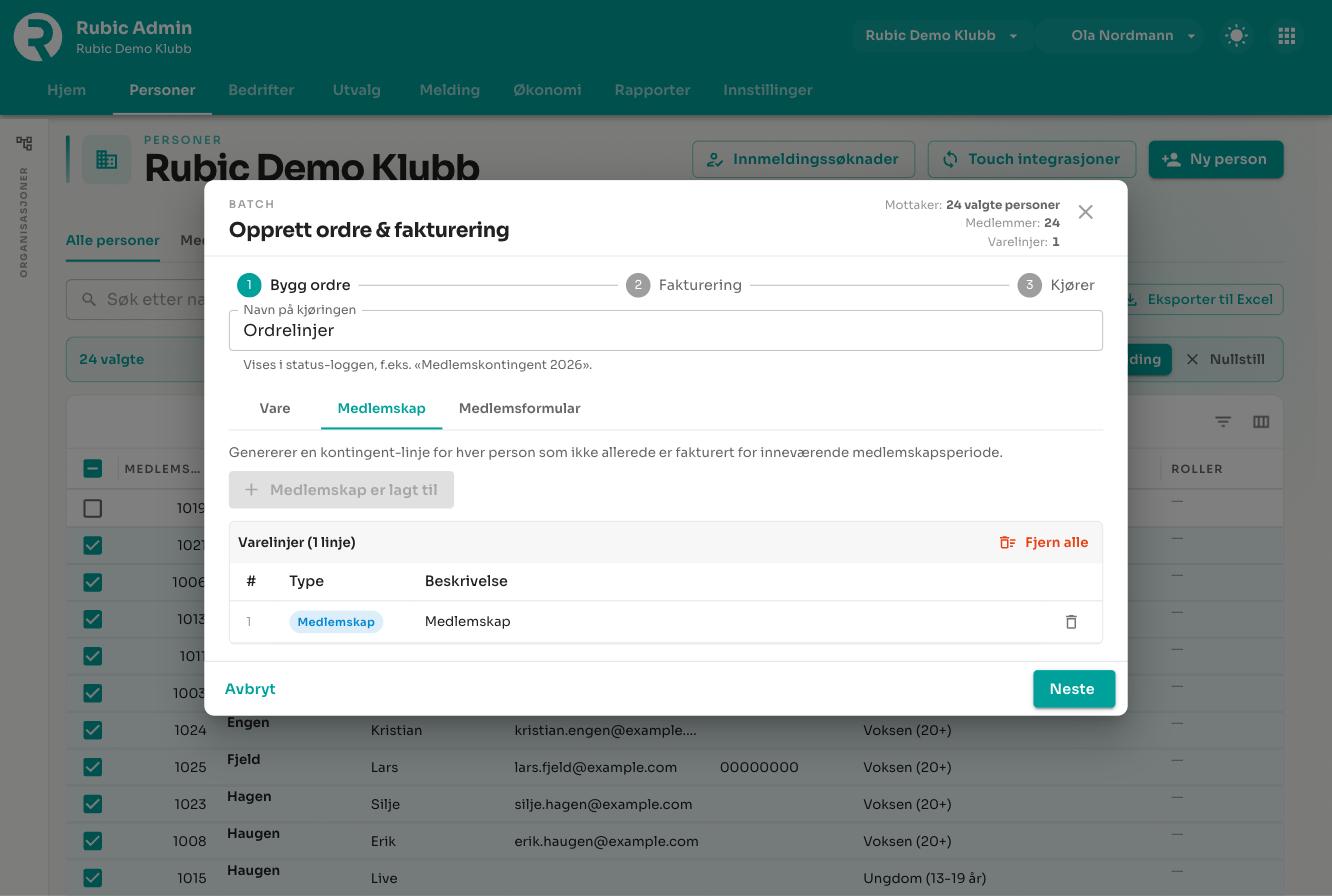Open the organisation tree sidebar icon
The height and width of the screenshot is (896, 1332).
pyautogui.click(x=24, y=144)
